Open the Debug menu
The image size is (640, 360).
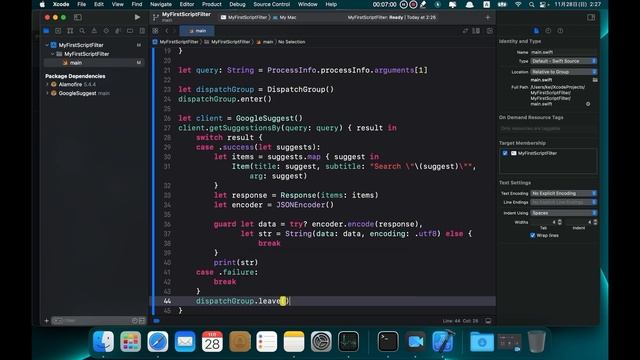tap(237, 4)
